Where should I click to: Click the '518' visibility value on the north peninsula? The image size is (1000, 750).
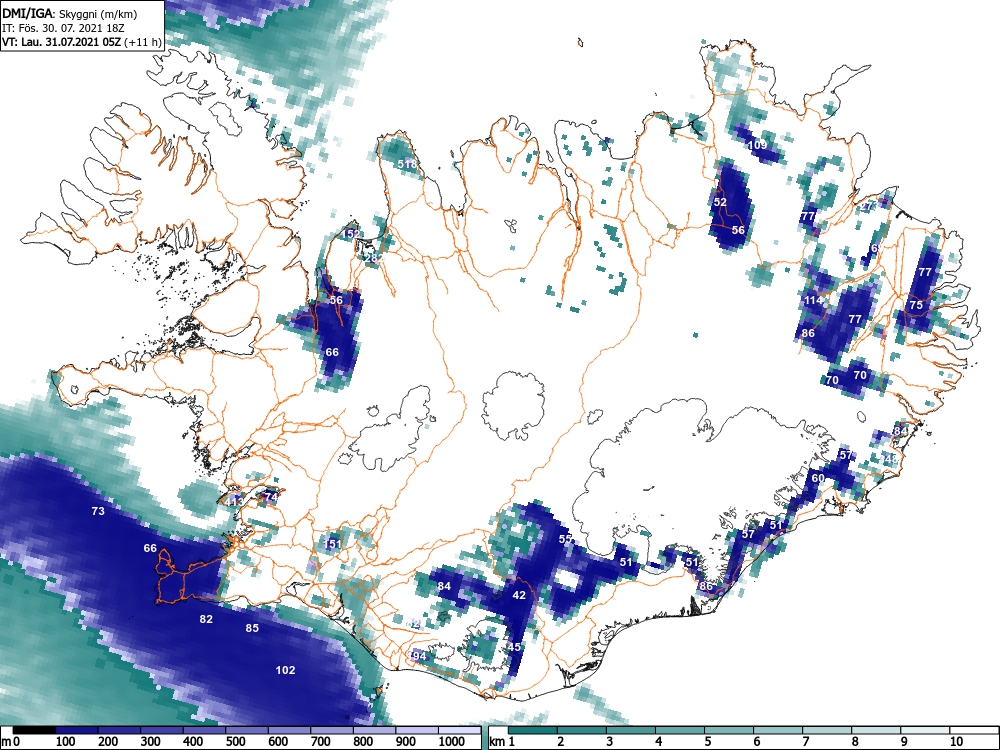coord(407,164)
